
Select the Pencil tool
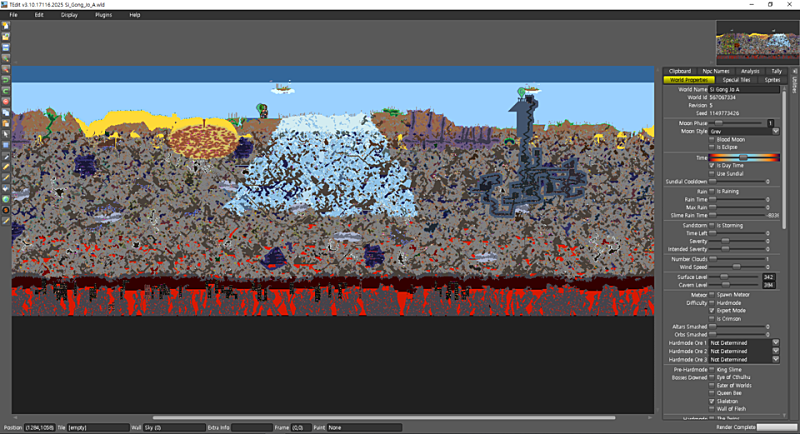(x=6, y=167)
